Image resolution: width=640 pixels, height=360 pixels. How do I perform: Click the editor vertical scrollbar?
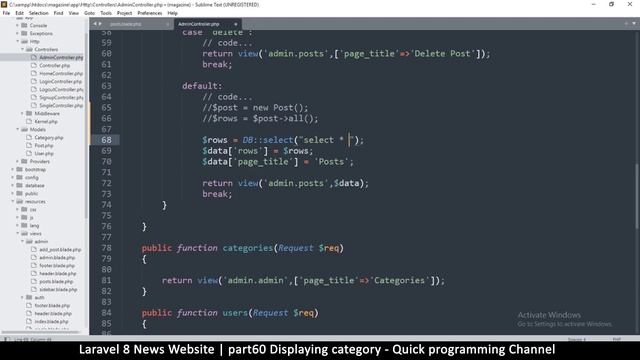click(637, 196)
